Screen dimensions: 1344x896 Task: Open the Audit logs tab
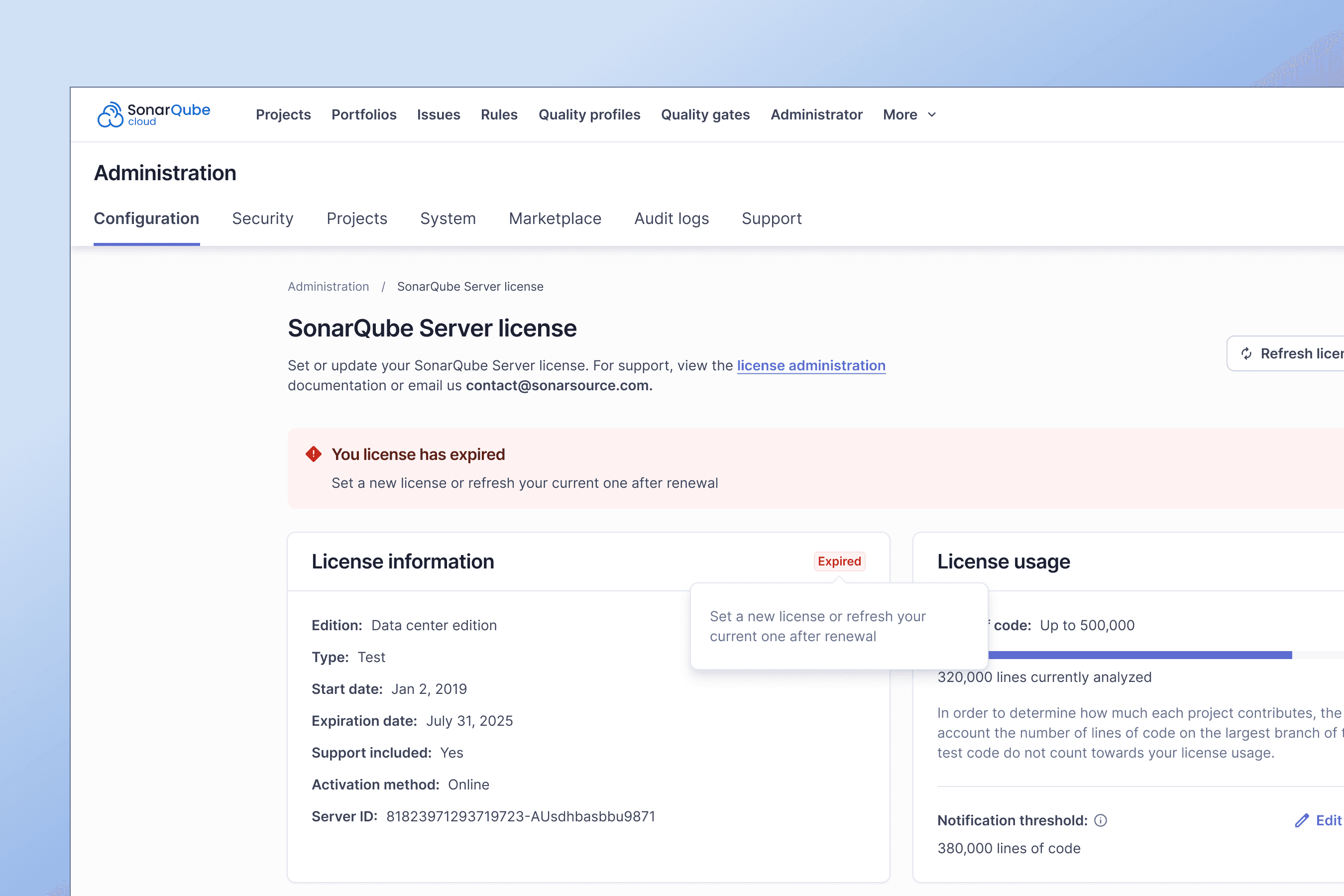[672, 219]
